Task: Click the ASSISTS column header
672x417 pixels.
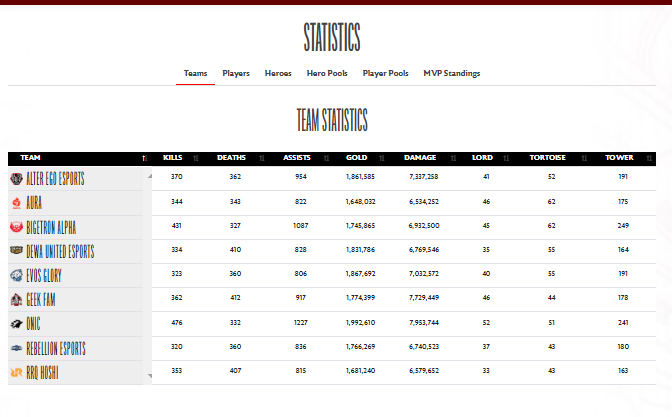Action: pyautogui.click(x=297, y=158)
